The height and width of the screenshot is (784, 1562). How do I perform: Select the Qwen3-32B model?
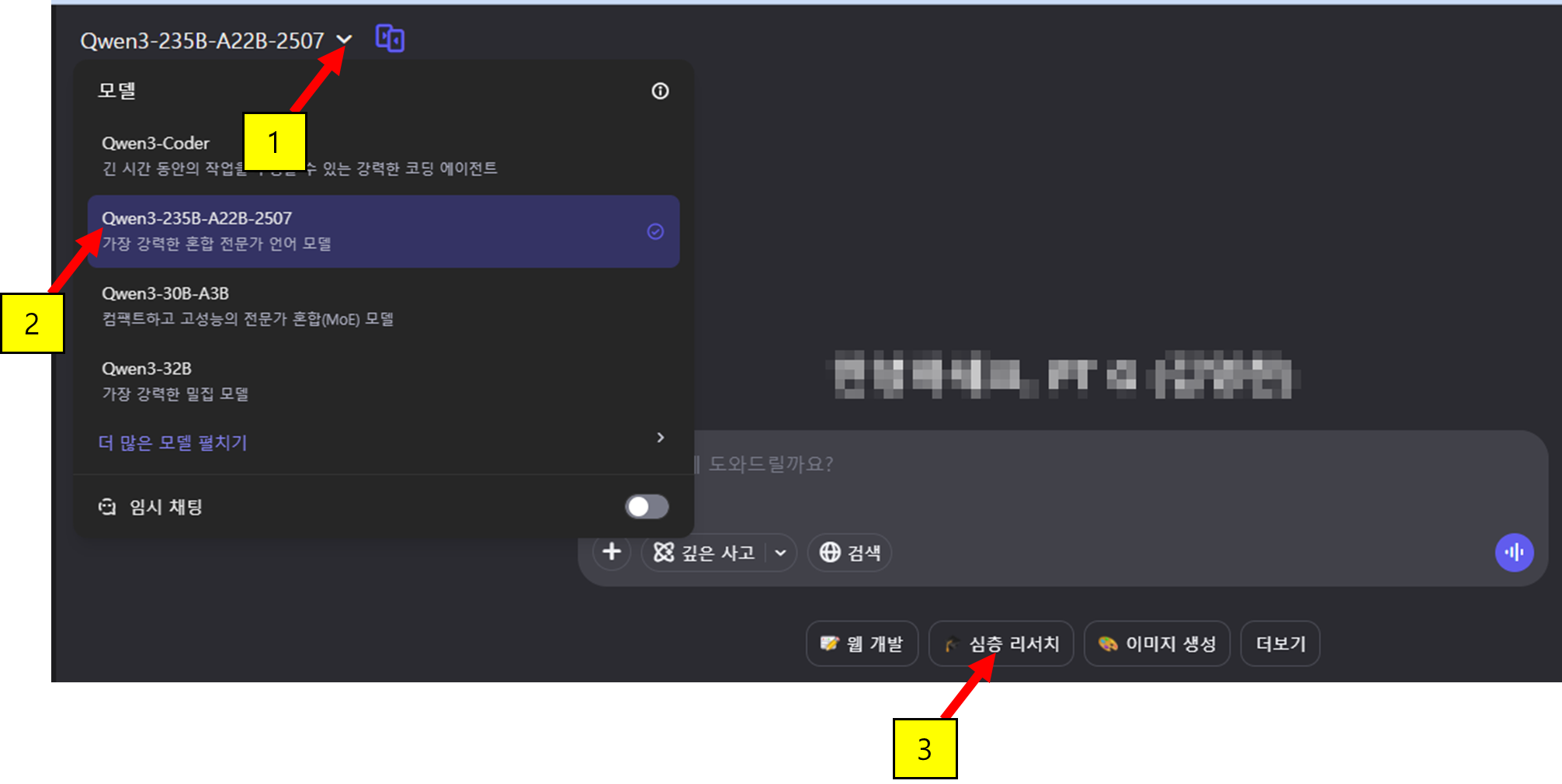pos(384,381)
